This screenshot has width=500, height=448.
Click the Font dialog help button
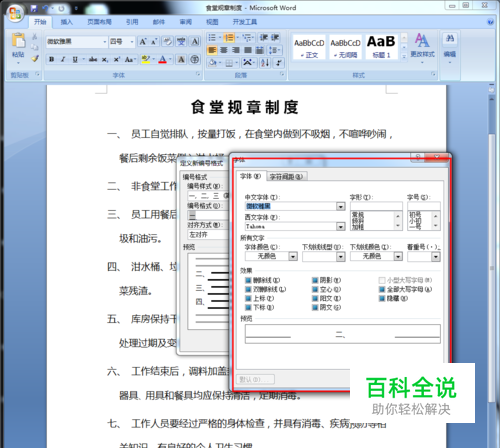pyautogui.click(x=417, y=157)
